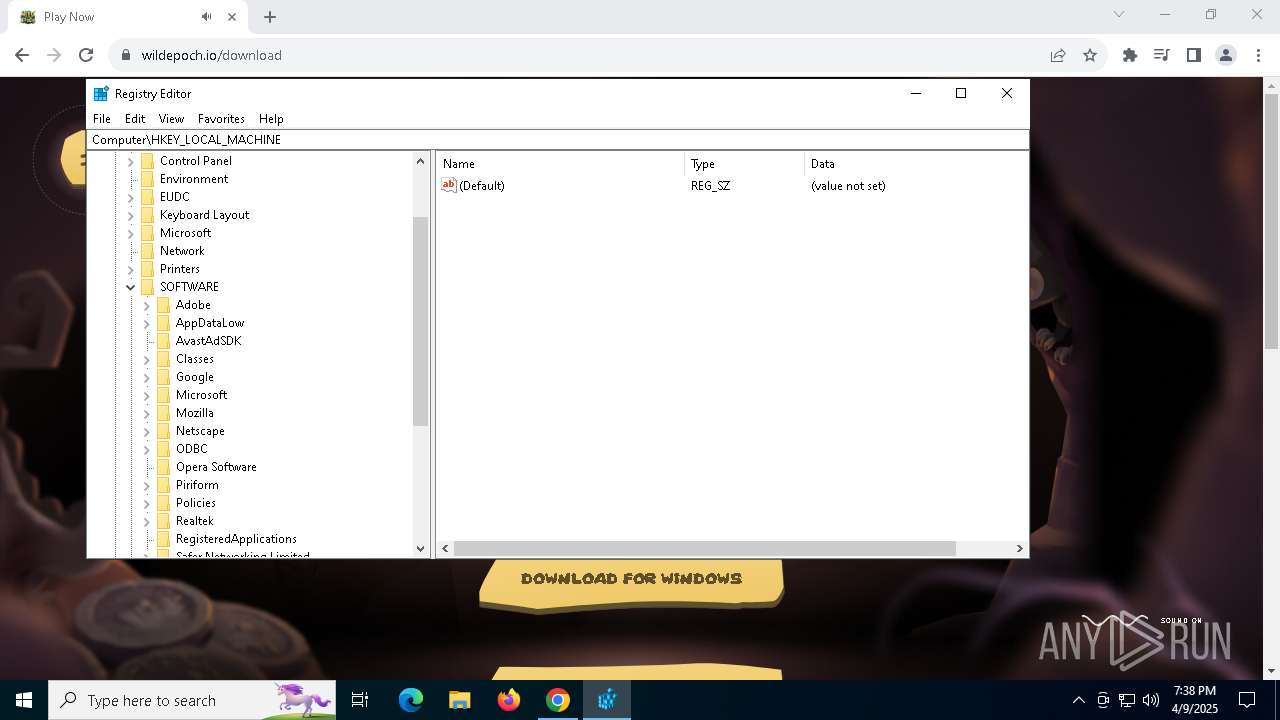Image resolution: width=1280 pixels, height=720 pixels.
Task: Open the Chrome three-dot menu
Action: (1258, 55)
